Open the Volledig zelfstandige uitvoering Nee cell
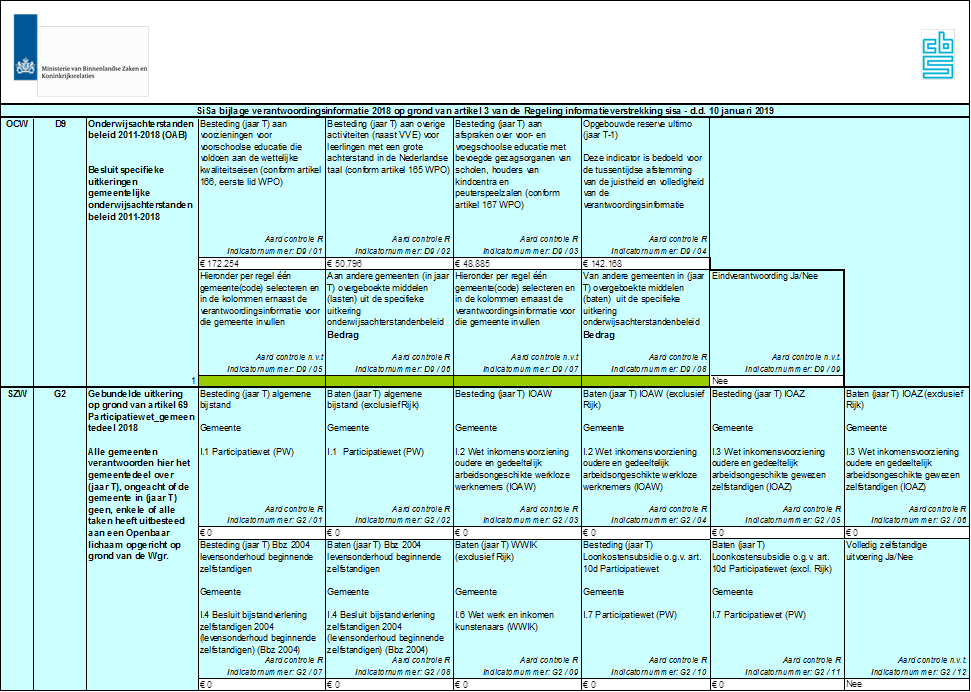Viewport: 971px width, 692px height. [906, 684]
